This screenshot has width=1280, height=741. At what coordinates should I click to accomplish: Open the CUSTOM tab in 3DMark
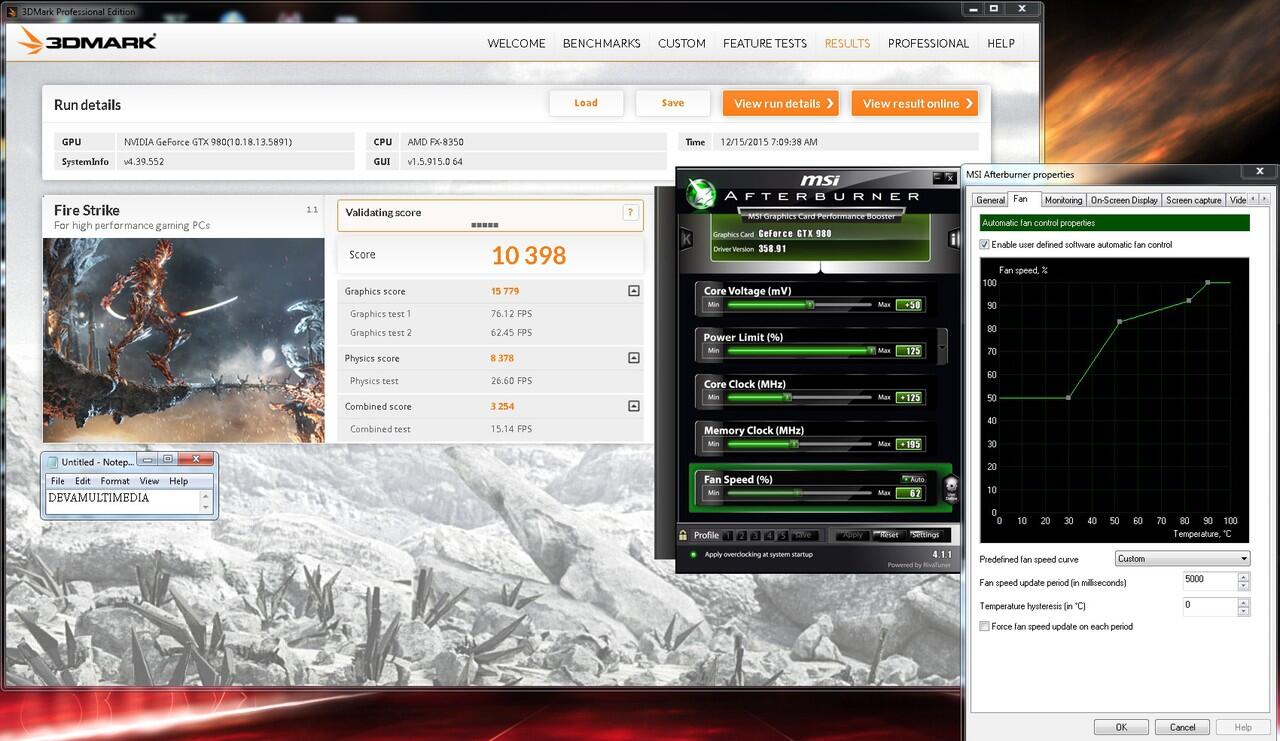[x=682, y=43]
